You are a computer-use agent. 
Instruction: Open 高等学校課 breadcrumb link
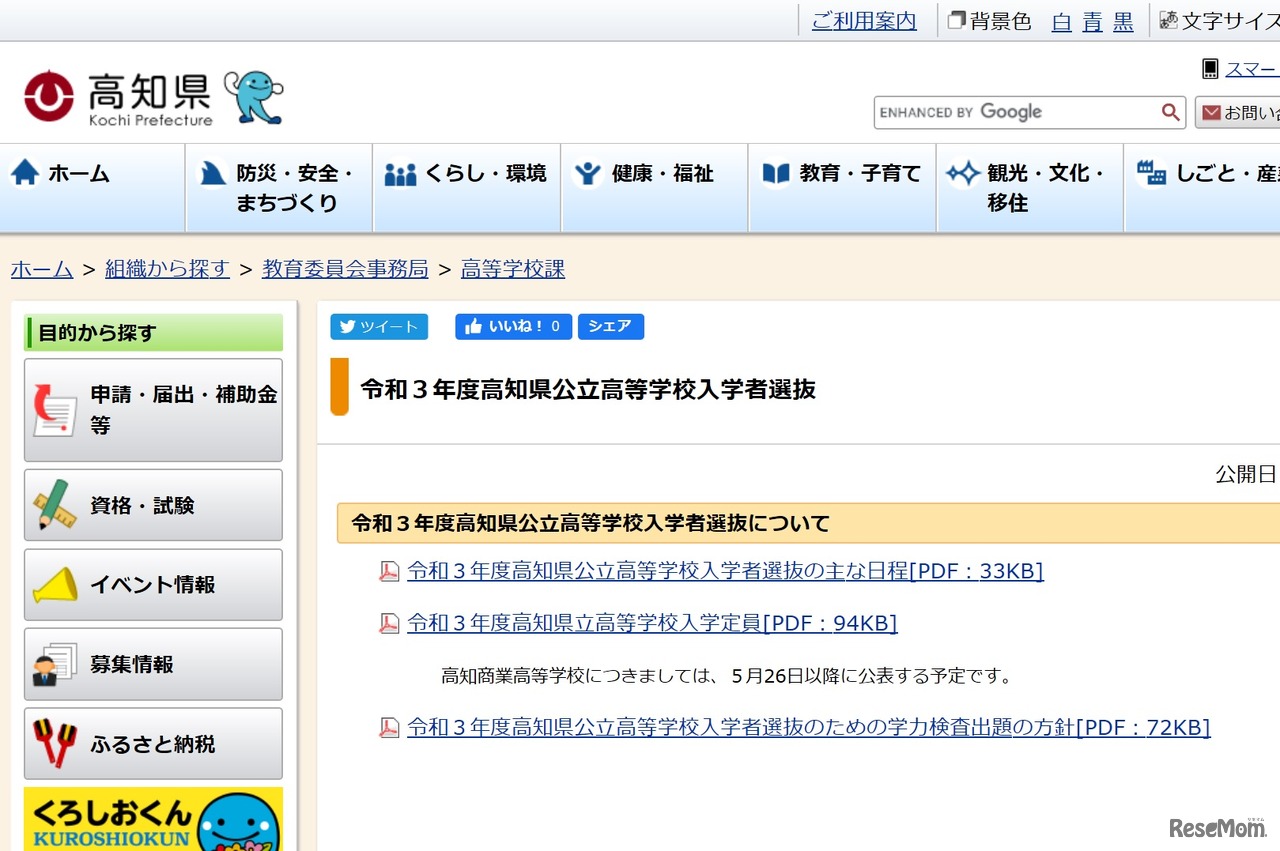[x=513, y=269]
